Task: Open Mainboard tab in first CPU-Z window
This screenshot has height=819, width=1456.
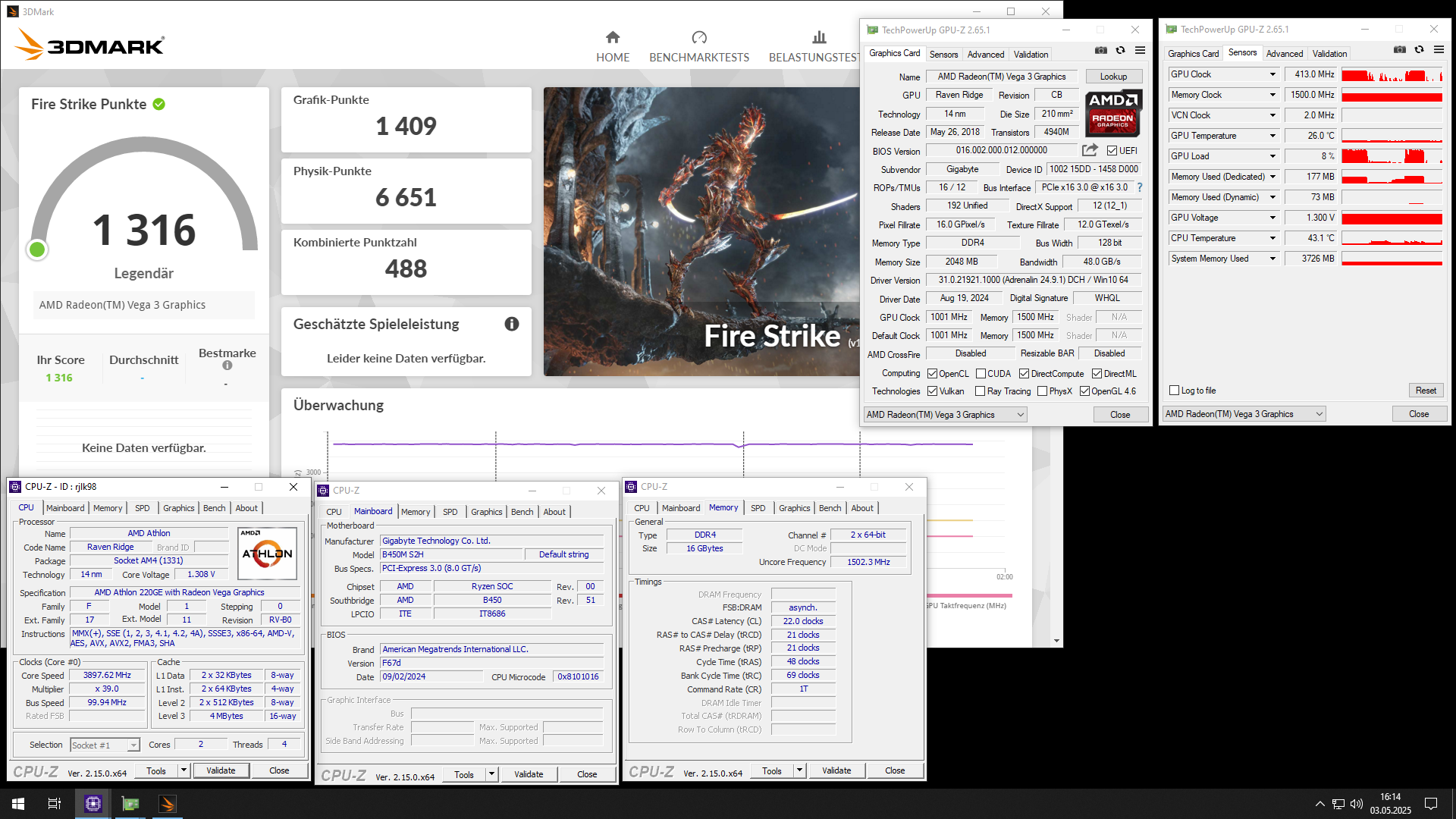Action: point(65,508)
